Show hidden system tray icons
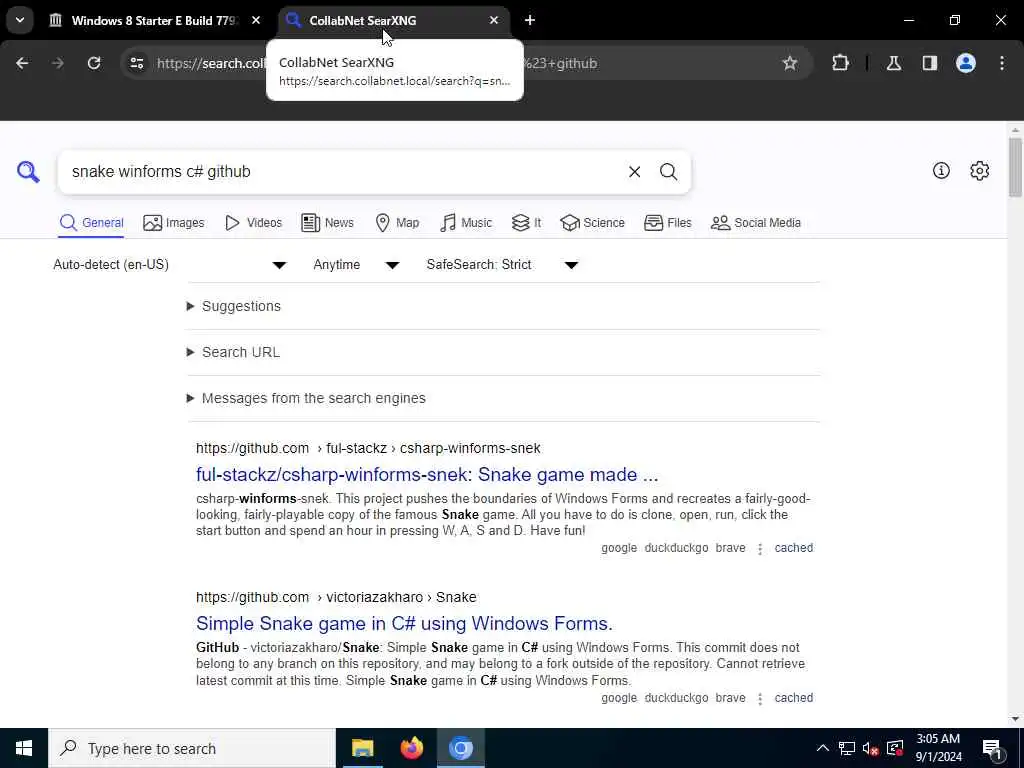The width and height of the screenshot is (1024, 768). (823, 748)
